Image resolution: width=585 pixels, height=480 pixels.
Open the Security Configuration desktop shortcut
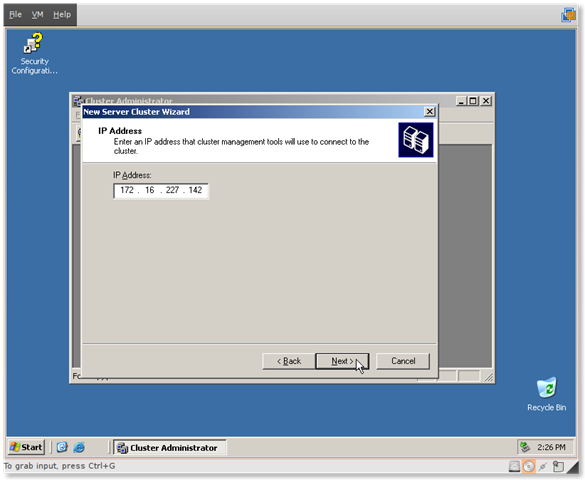pos(34,53)
